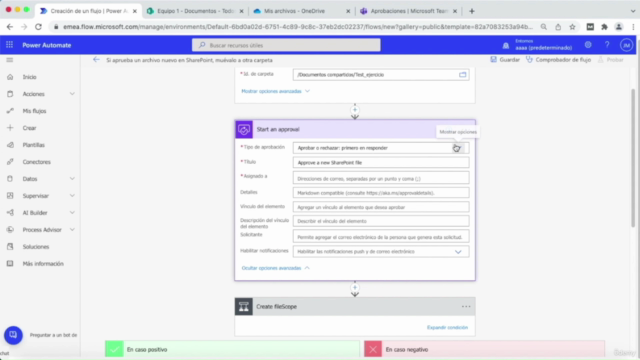This screenshot has width=640, height=360.
Task: Open the JM account avatar
Action: pos(626,45)
